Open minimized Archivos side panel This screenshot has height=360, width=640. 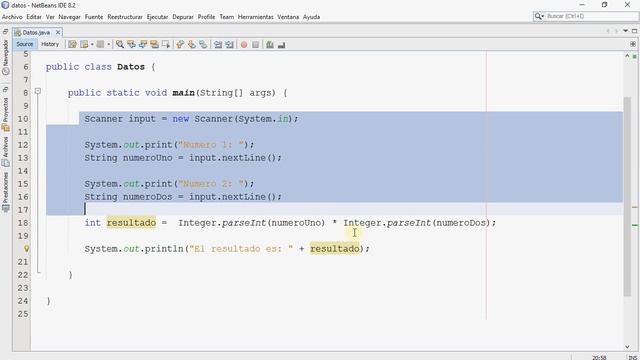point(6,152)
